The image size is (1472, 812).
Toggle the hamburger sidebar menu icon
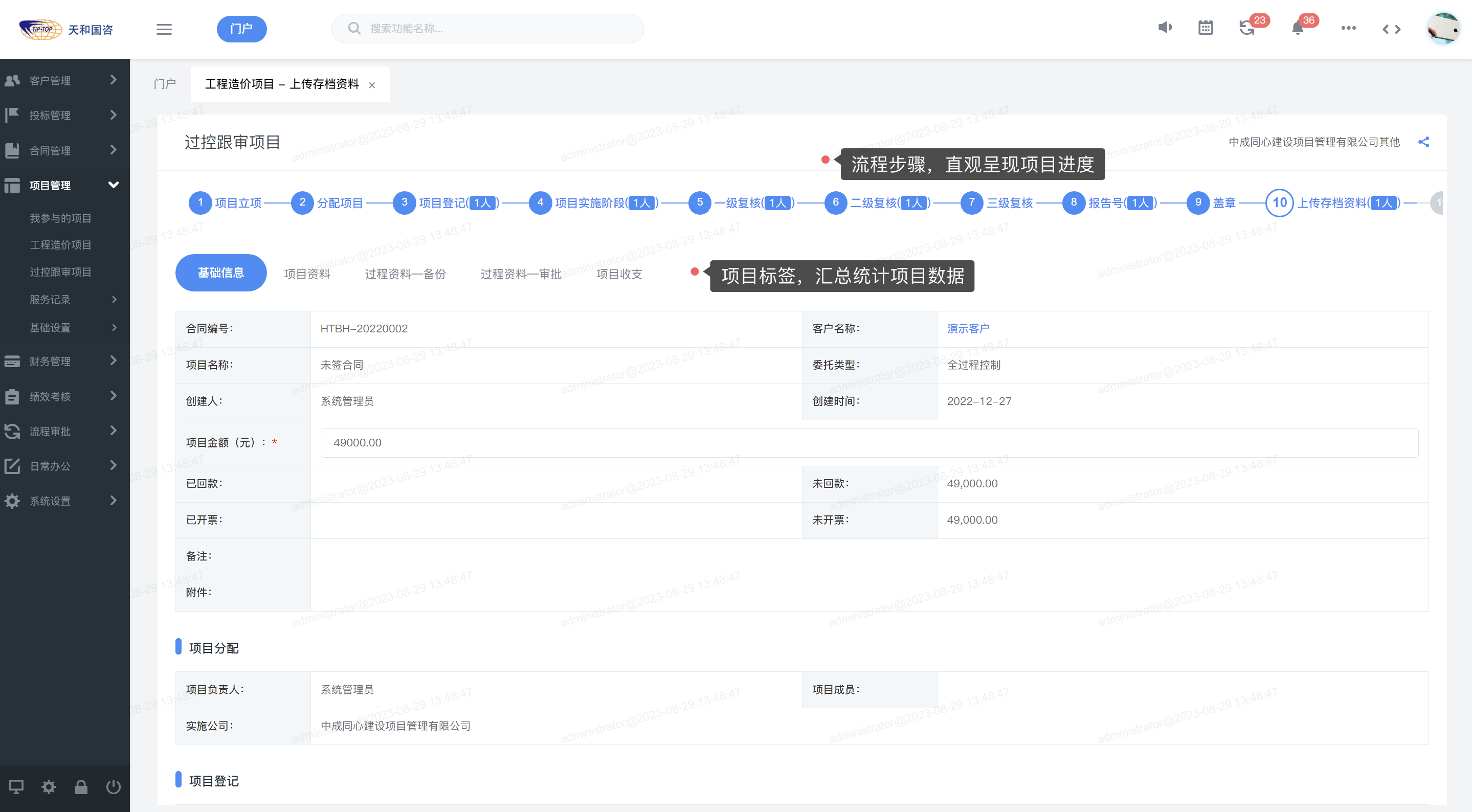pyautogui.click(x=164, y=29)
